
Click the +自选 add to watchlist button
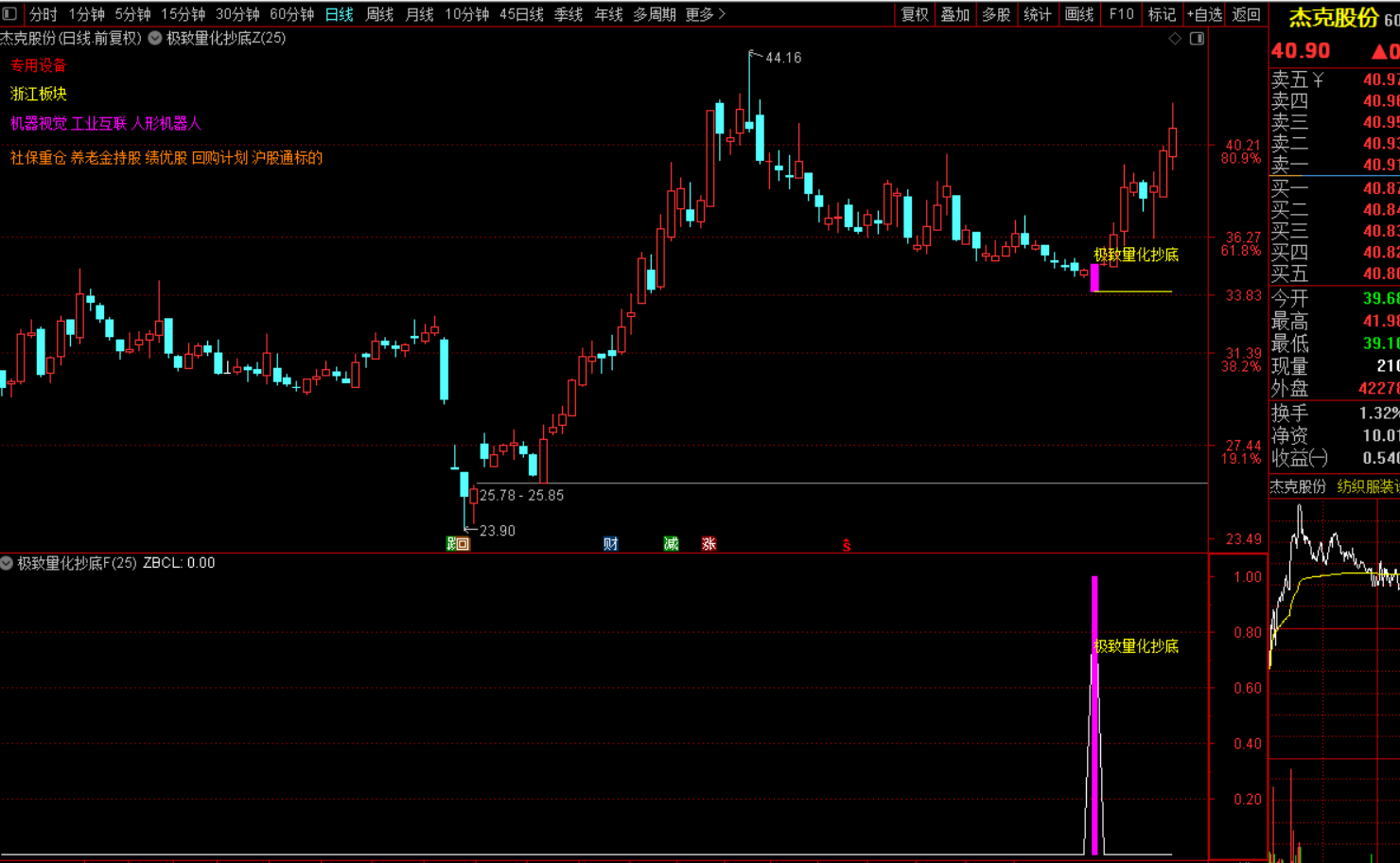click(x=1204, y=14)
